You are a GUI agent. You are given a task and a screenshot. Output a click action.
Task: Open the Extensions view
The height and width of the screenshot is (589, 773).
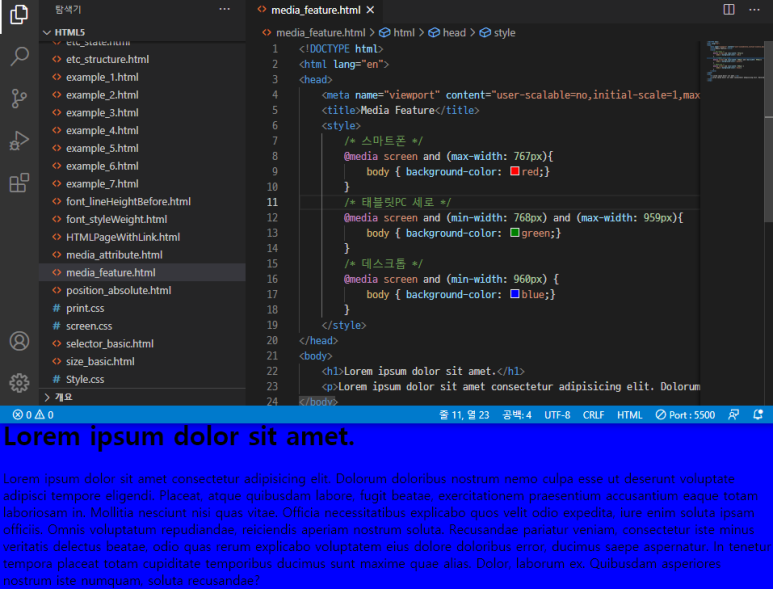tap(19, 183)
